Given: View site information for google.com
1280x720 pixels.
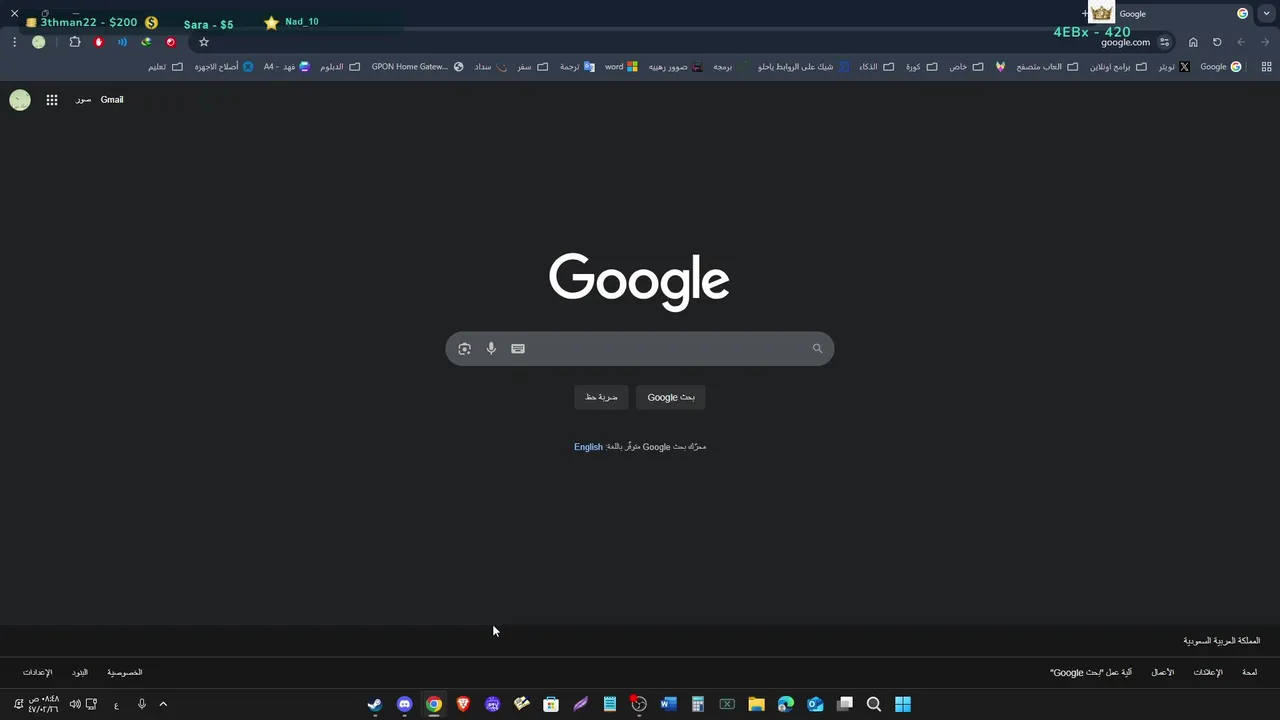Looking at the screenshot, I should [1164, 42].
